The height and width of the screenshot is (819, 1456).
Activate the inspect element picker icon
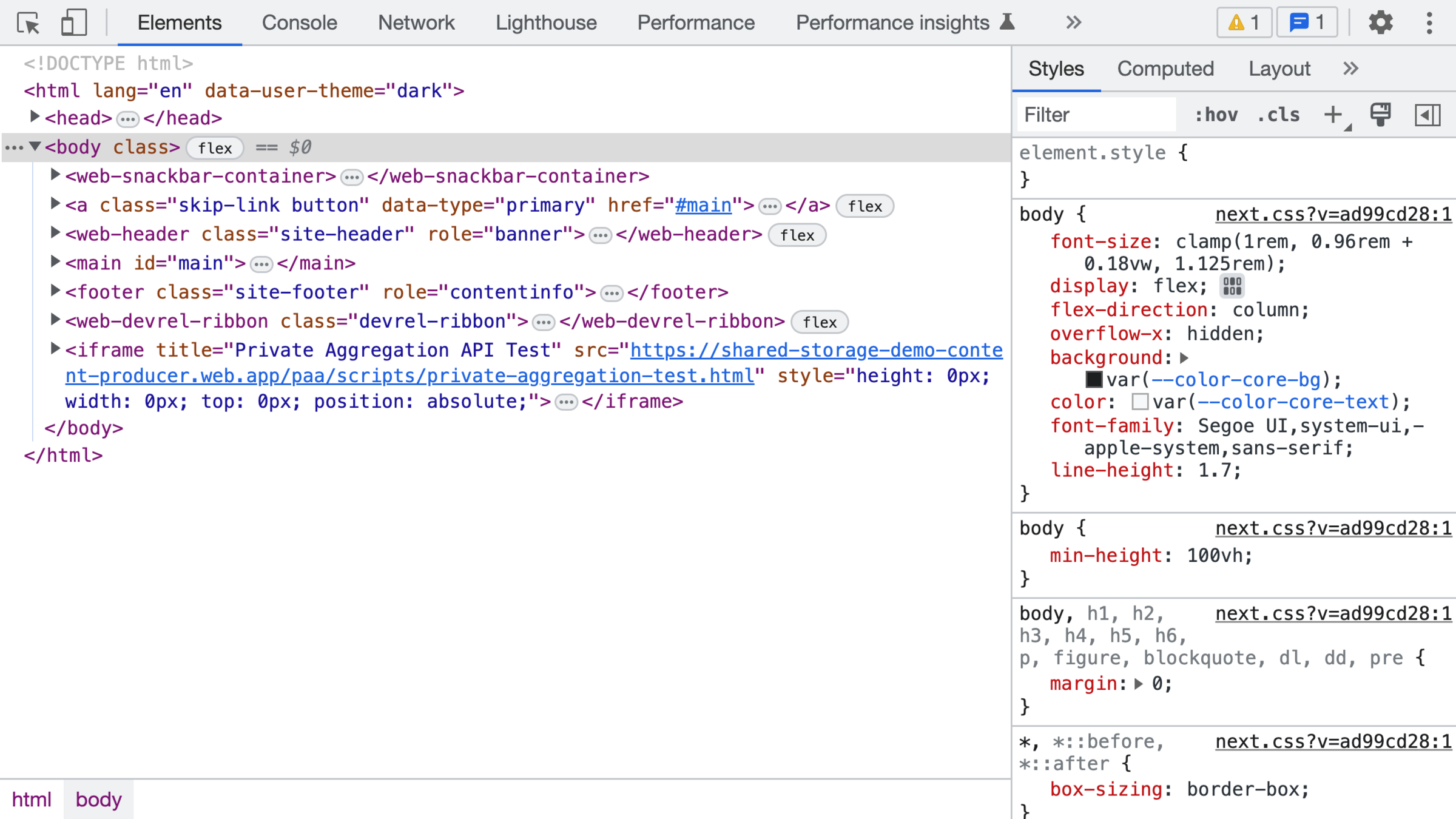[28, 23]
